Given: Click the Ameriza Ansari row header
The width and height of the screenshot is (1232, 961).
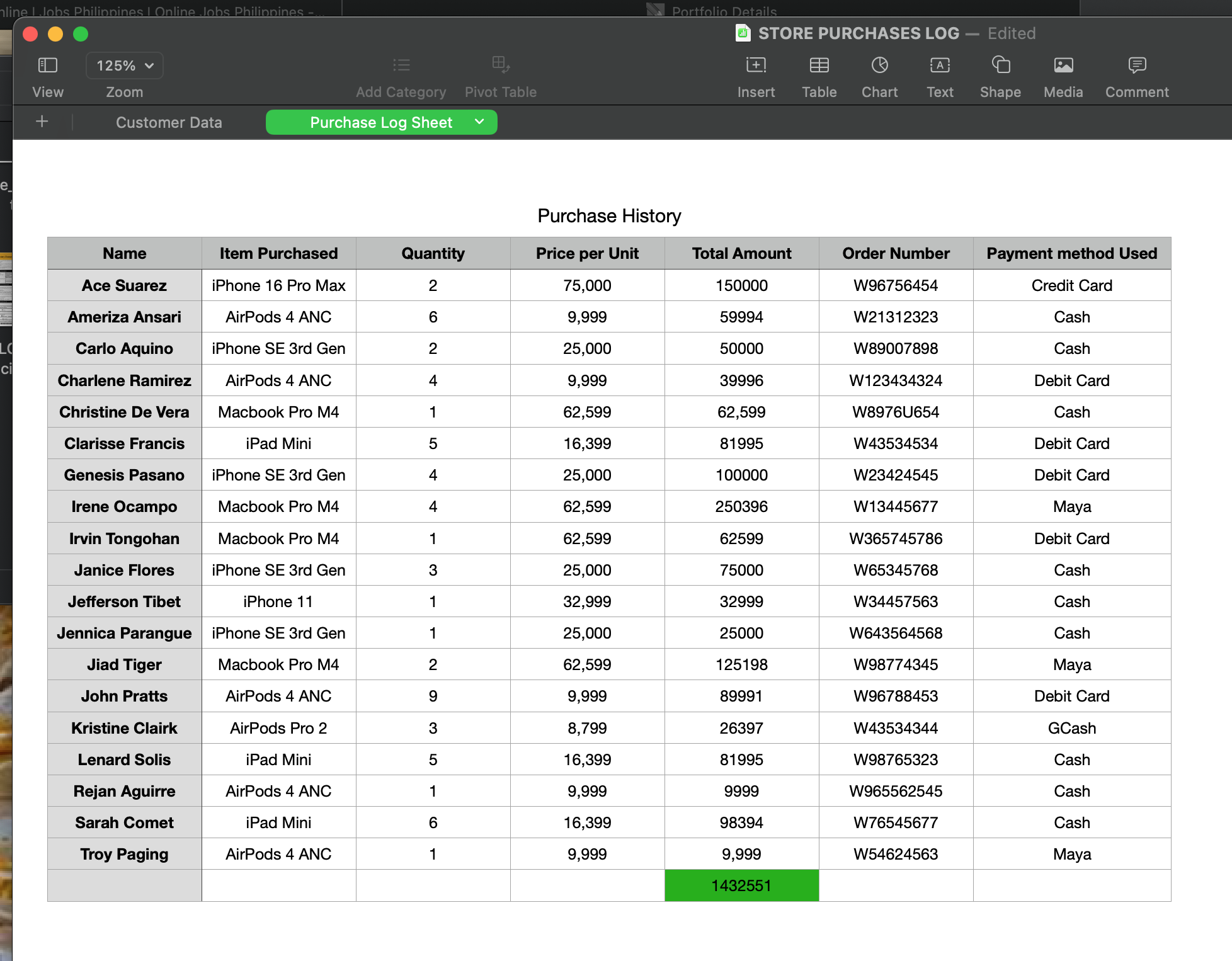Looking at the screenshot, I should click(x=125, y=317).
